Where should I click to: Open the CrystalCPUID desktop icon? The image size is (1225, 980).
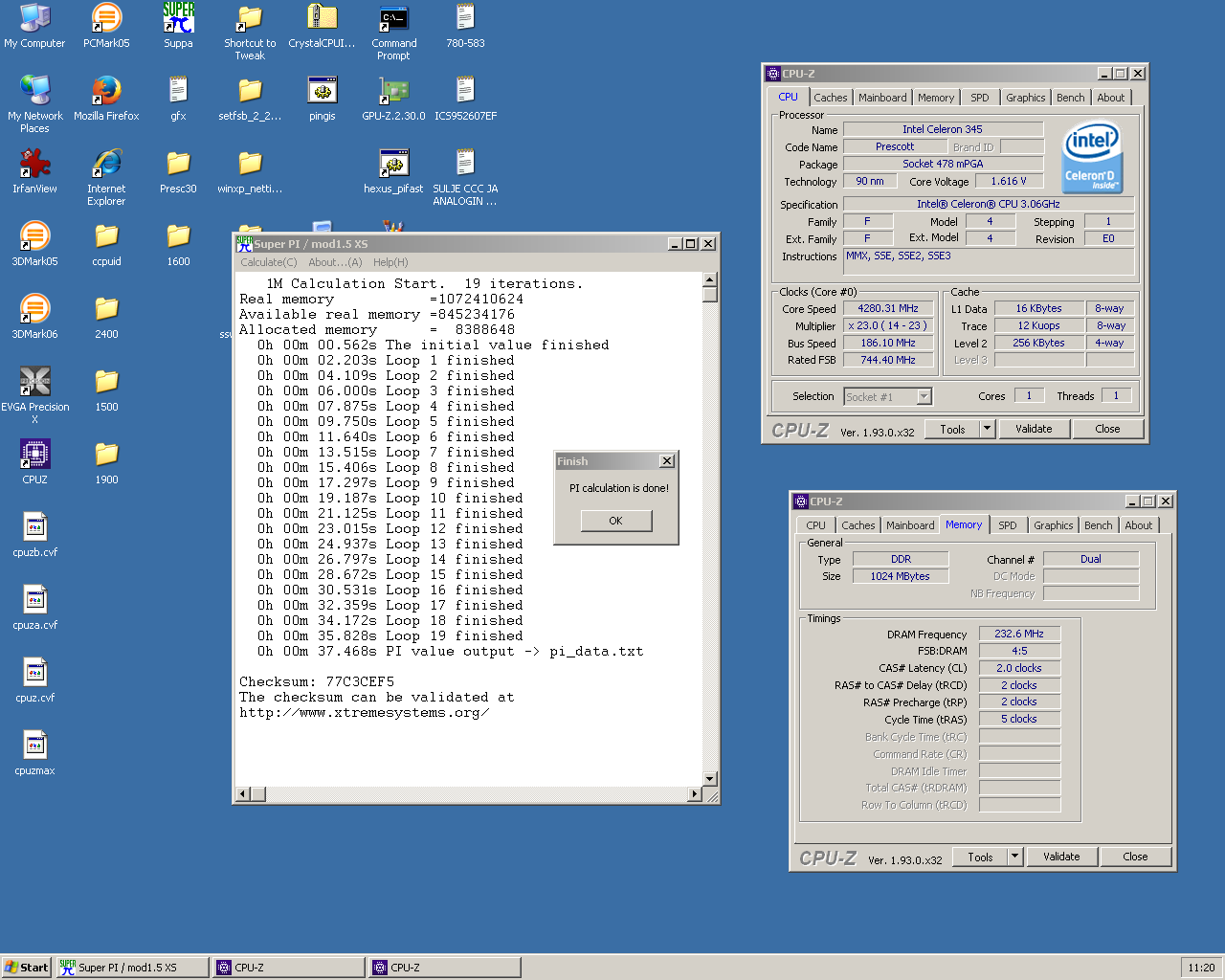click(x=322, y=25)
